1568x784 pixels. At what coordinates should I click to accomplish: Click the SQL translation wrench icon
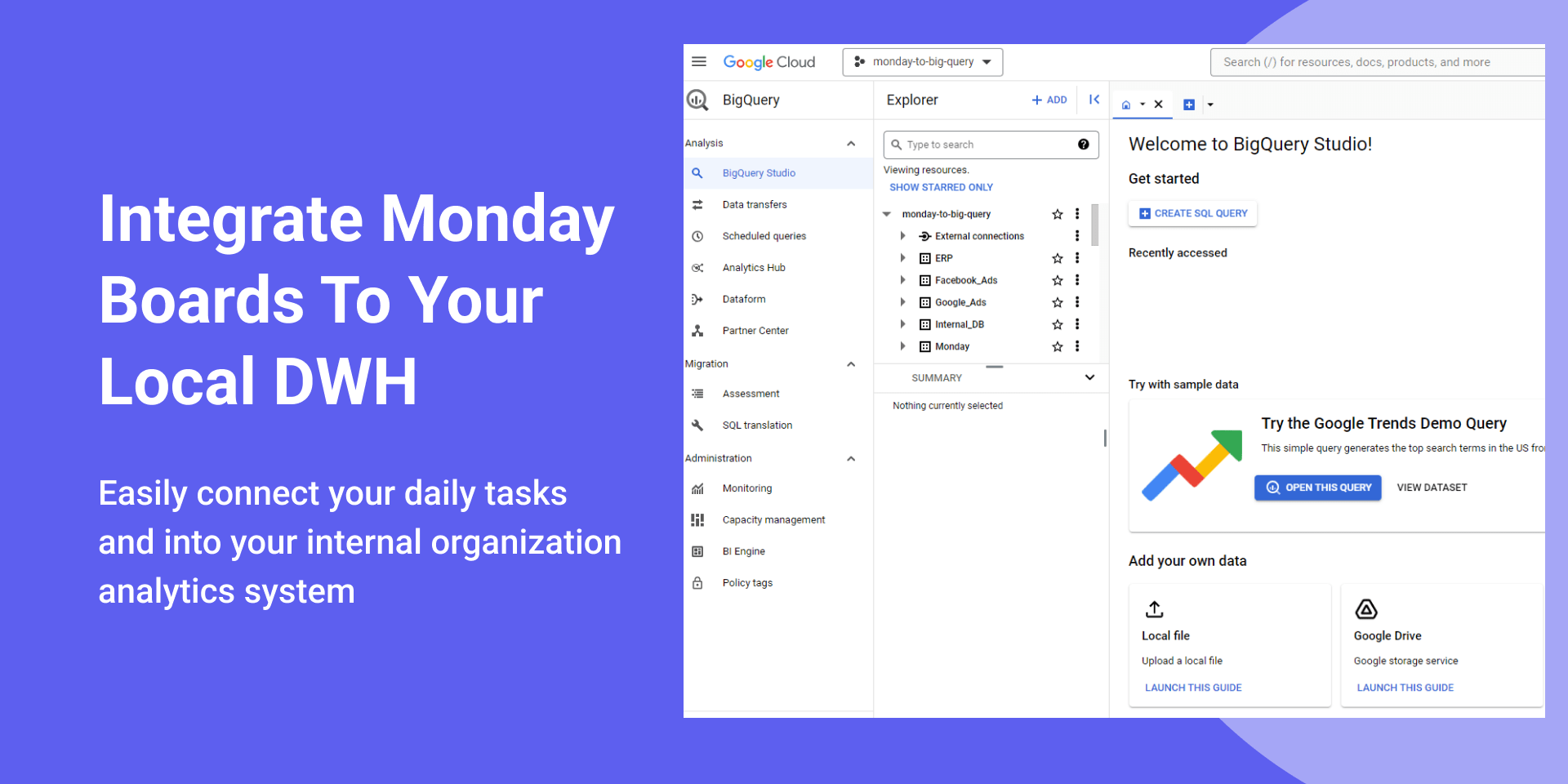pos(697,425)
